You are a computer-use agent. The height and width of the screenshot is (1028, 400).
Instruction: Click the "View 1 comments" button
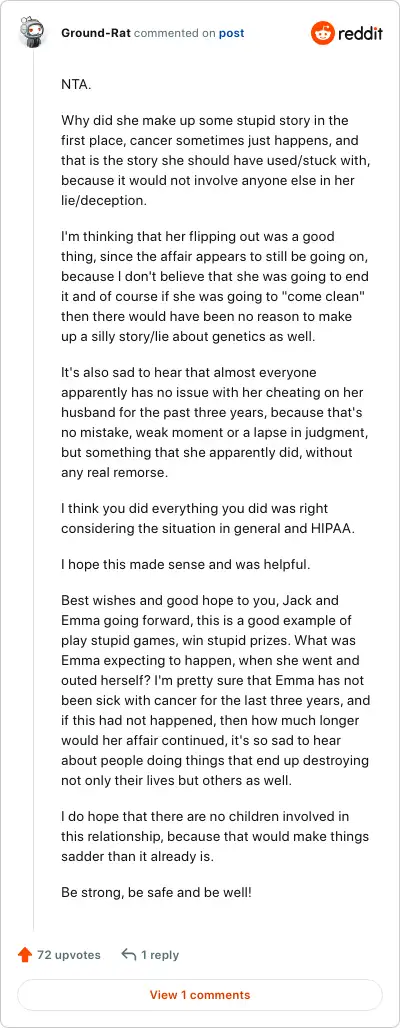coord(200,995)
